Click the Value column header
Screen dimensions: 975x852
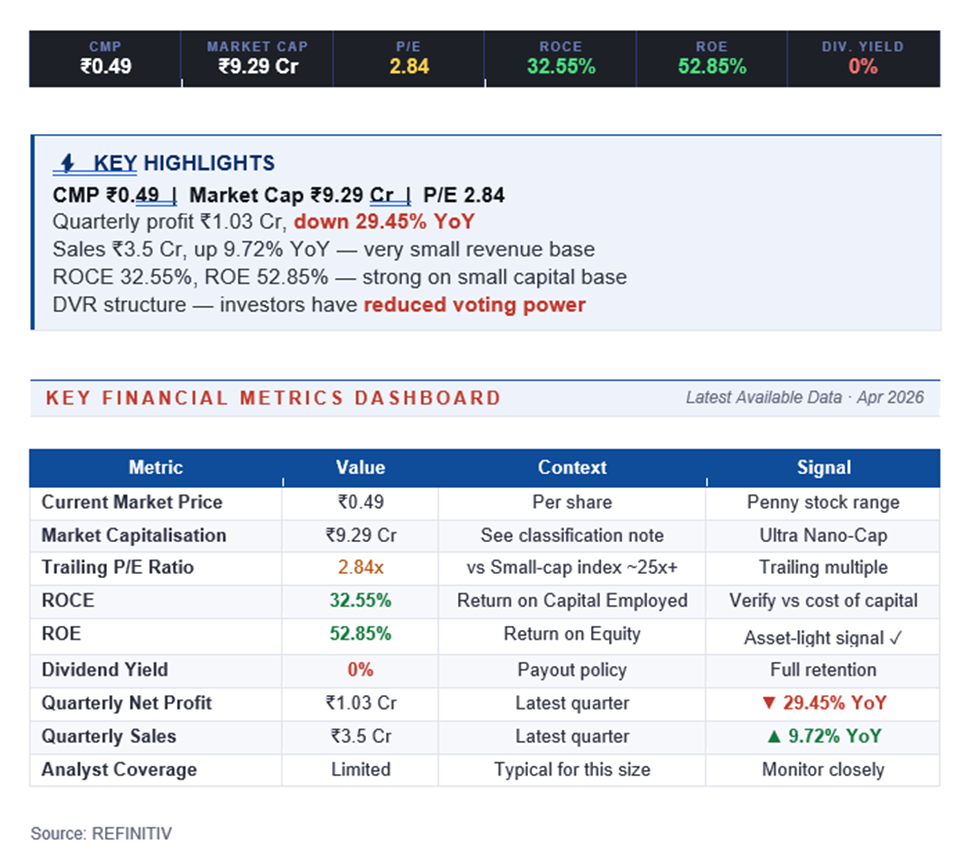(360, 467)
